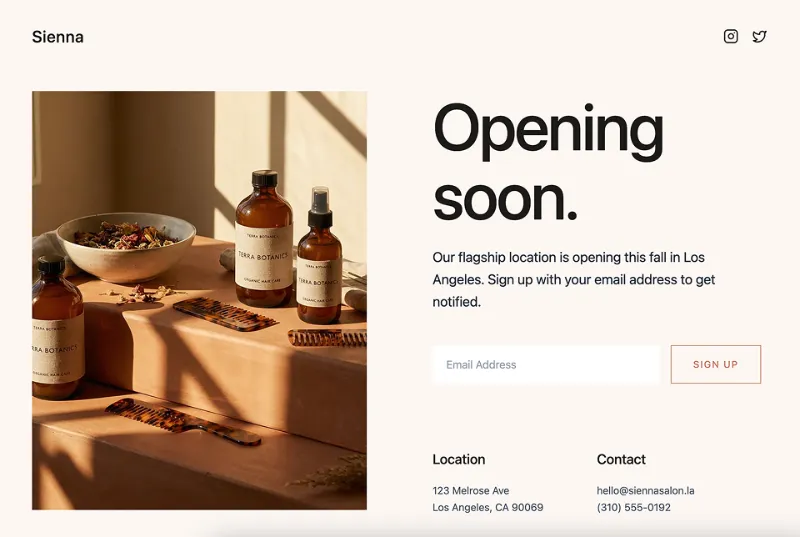Click the comb cut off at photo's right edge

[328, 338]
